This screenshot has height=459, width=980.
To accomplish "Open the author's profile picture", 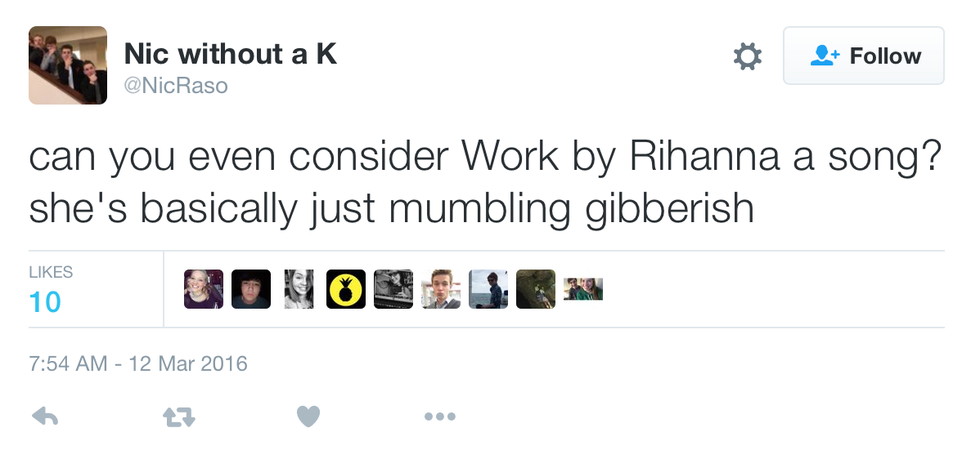I will (68, 65).
